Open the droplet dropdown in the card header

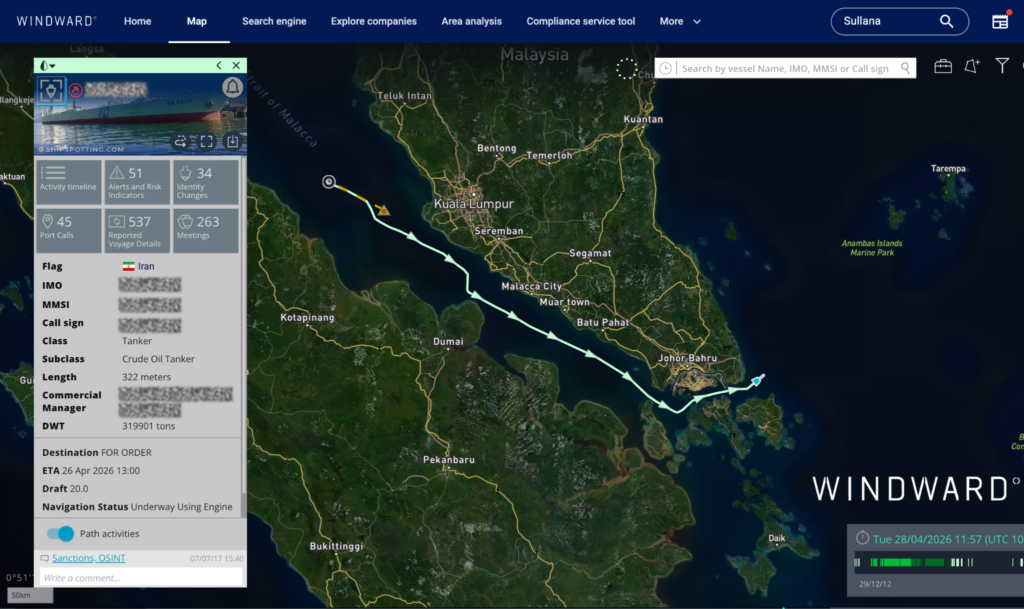[x=46, y=65]
